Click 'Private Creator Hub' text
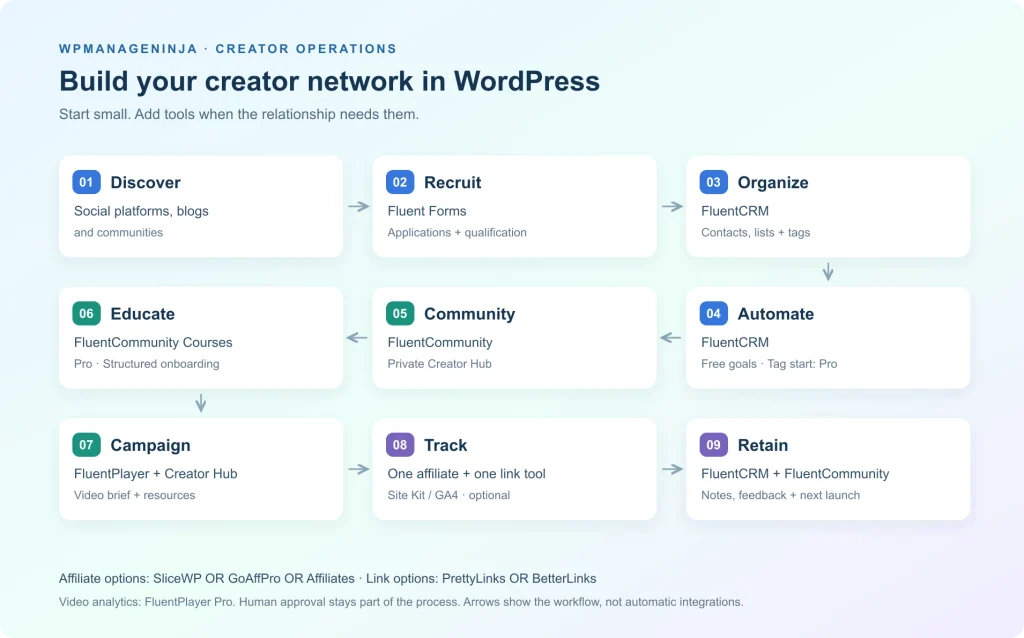 pos(439,364)
